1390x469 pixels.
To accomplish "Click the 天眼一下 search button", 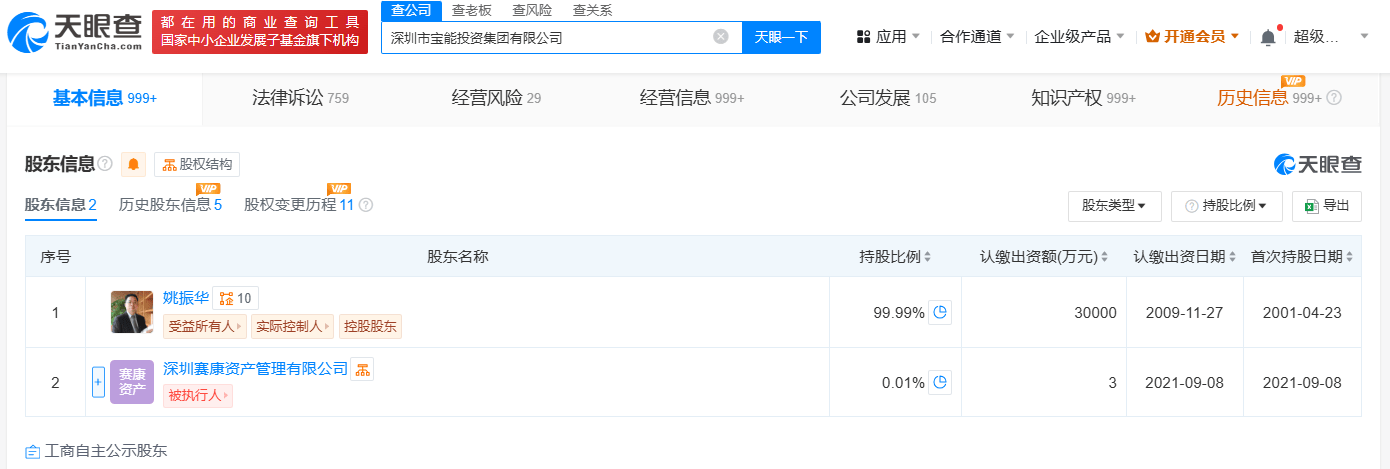I will [x=781, y=37].
